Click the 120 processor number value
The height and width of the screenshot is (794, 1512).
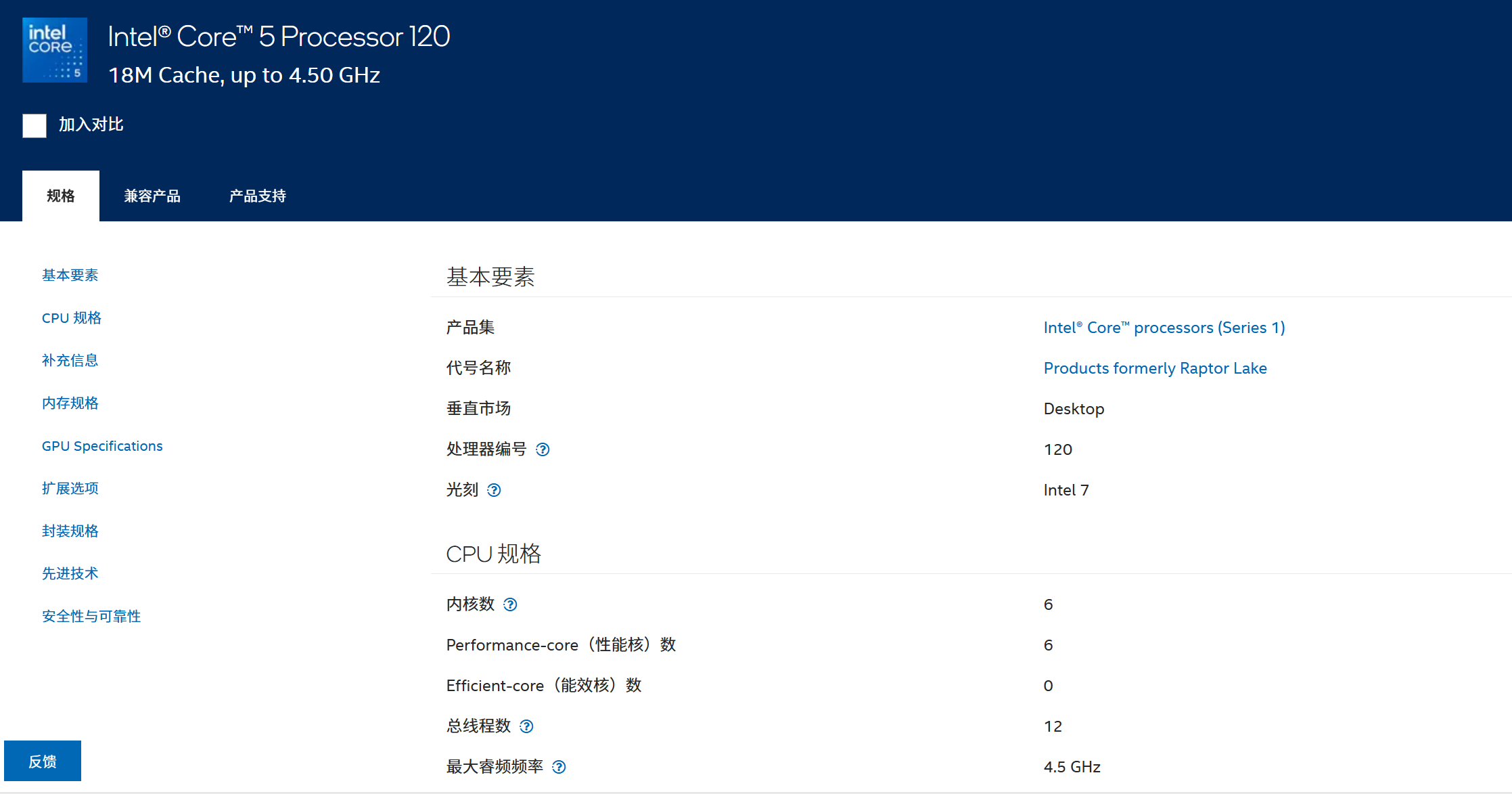[x=1058, y=449]
